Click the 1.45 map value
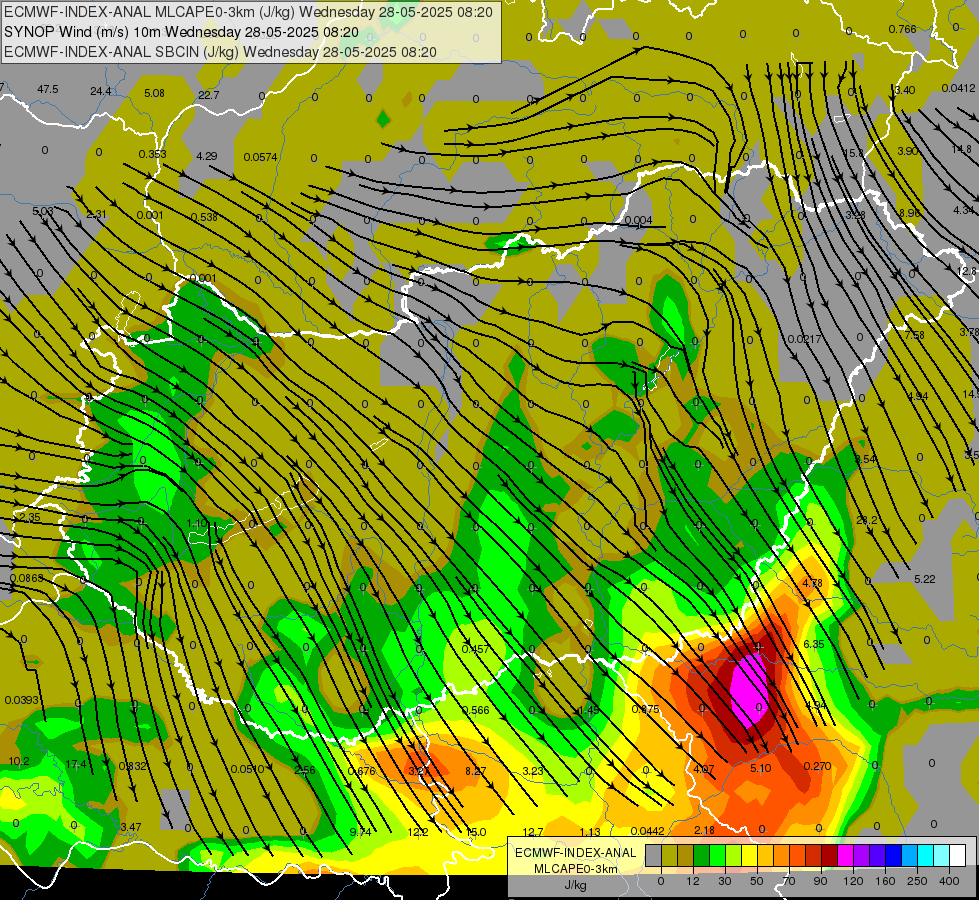This screenshot has height=900, width=979. click(x=589, y=710)
